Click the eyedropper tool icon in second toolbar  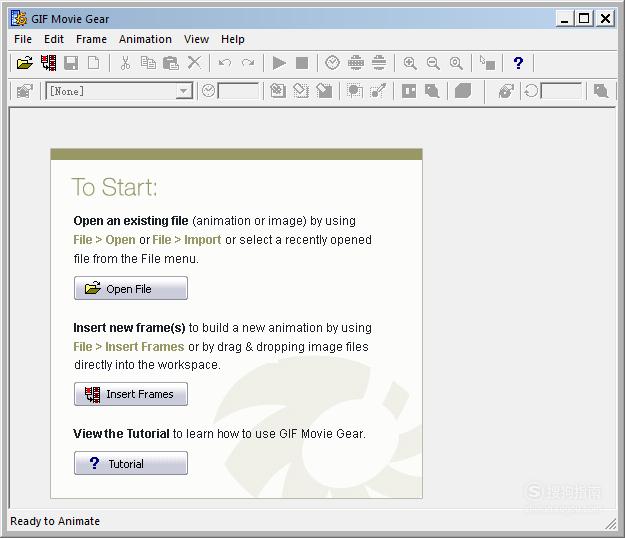pyautogui.click(x=378, y=91)
